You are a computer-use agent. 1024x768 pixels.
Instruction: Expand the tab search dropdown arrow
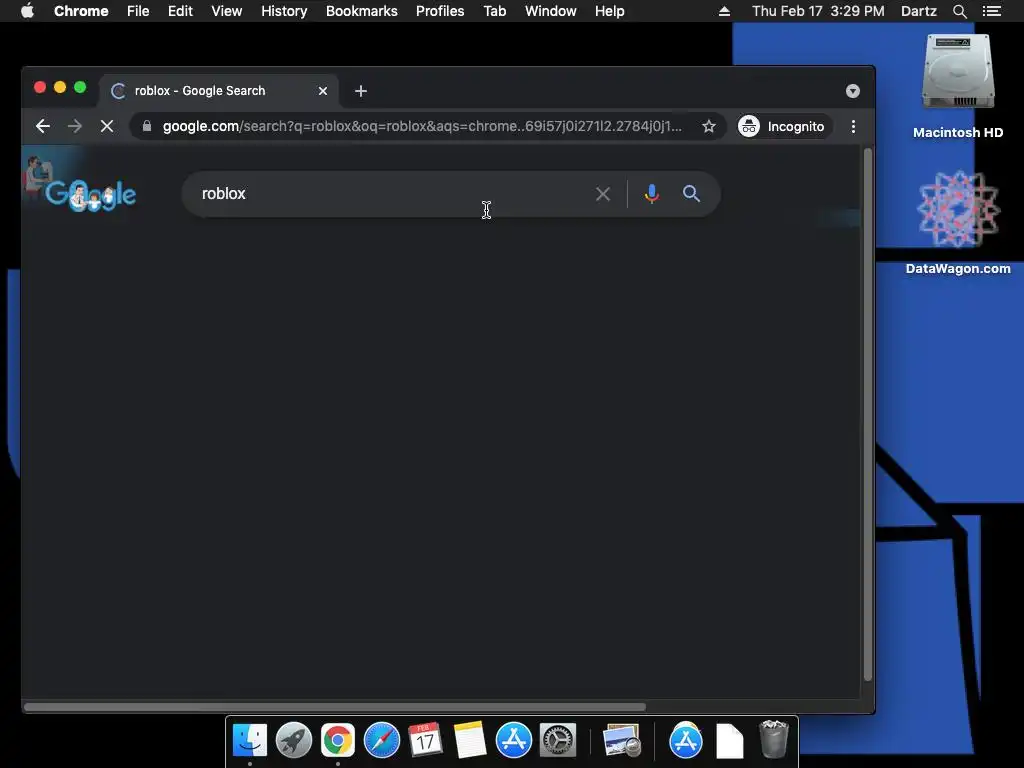852,91
